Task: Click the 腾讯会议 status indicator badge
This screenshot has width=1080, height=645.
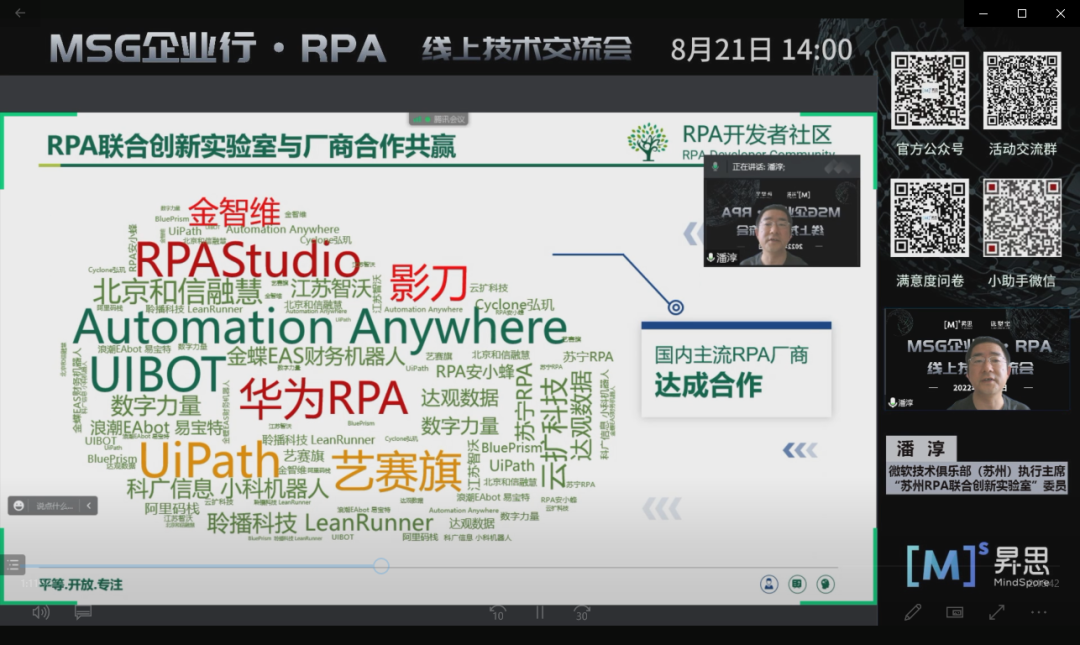Action: [x=439, y=119]
